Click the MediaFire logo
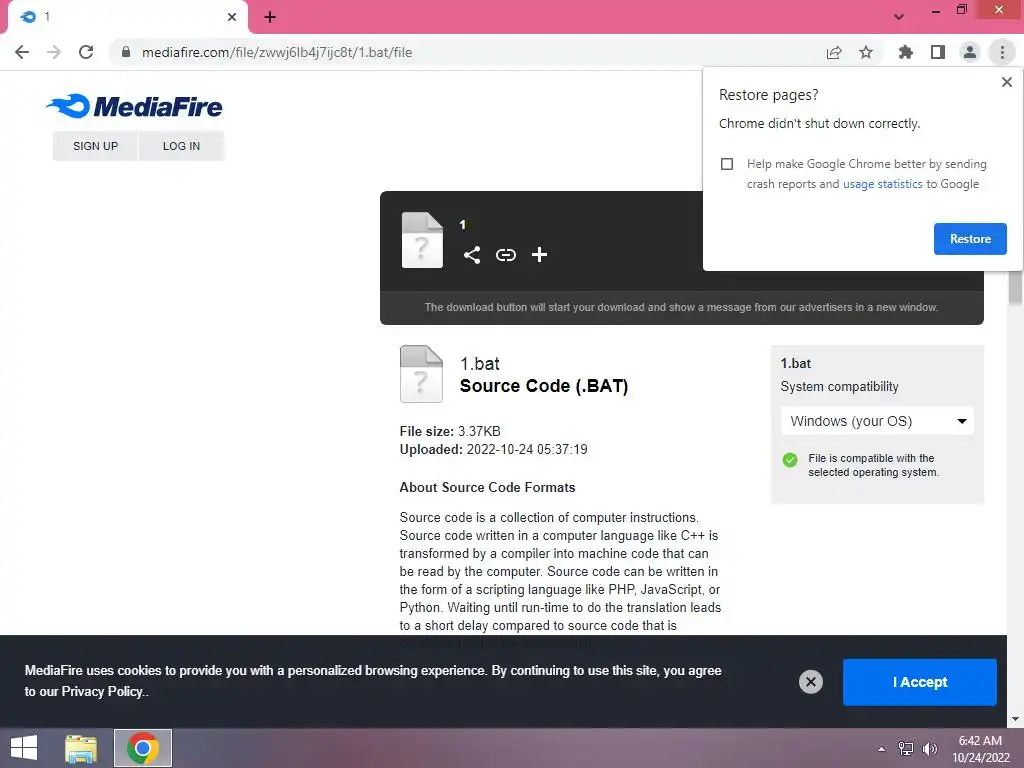Viewport: 1024px width, 768px height. (134, 106)
